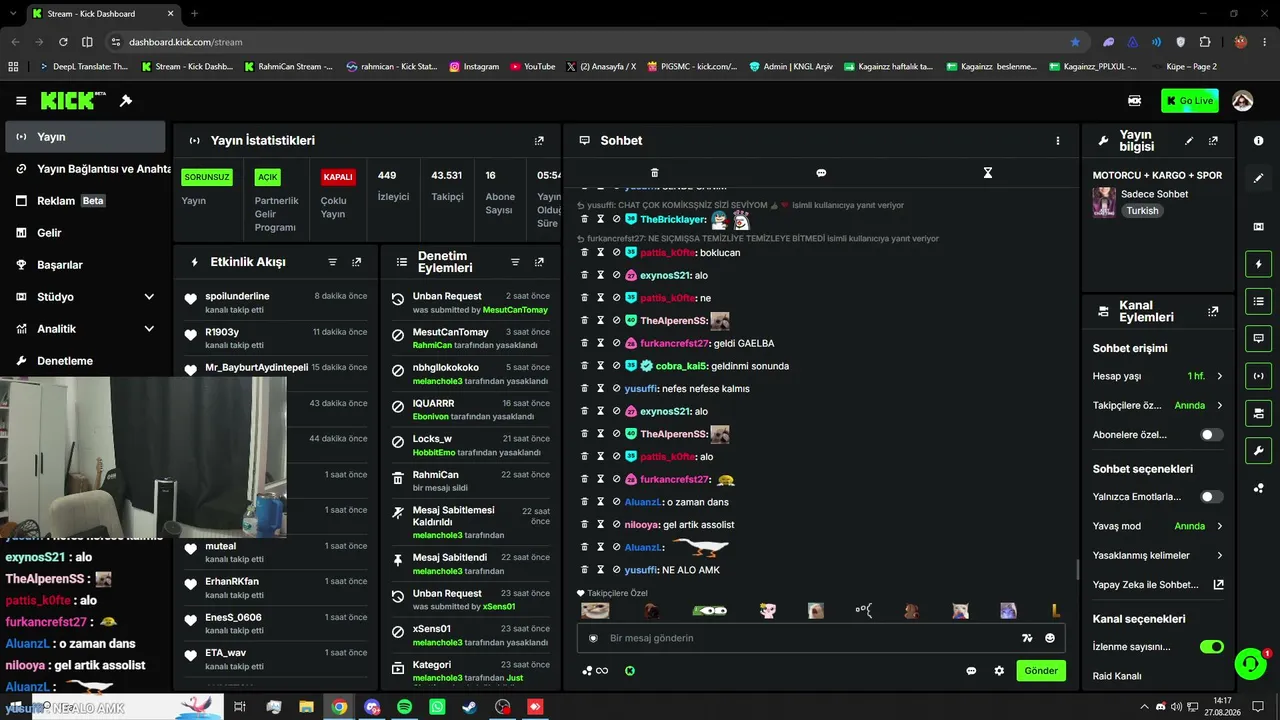The image size is (1280, 720).
Task: Open the Denetleme page
Action: tap(85, 361)
